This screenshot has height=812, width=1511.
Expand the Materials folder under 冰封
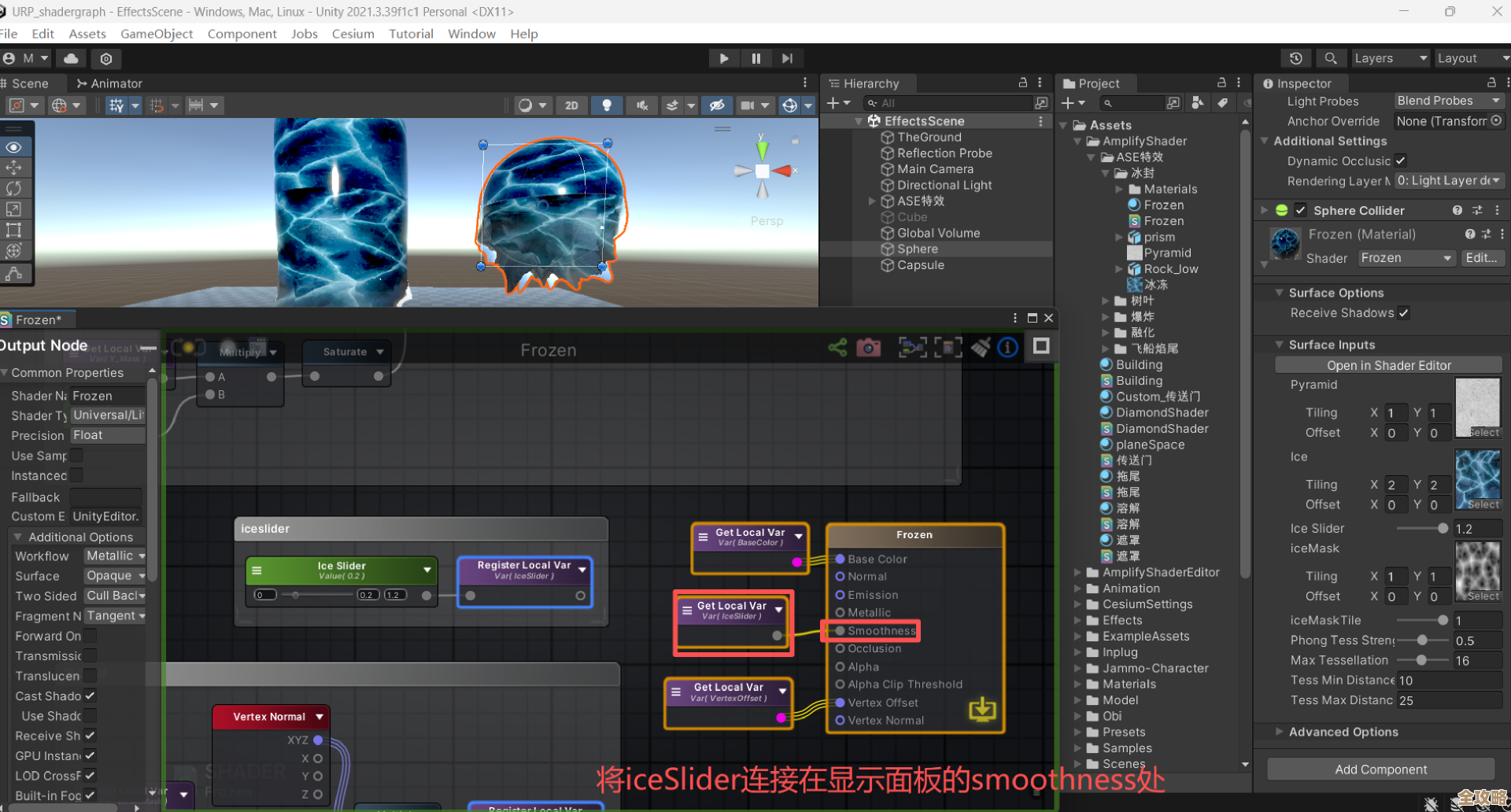1120,189
